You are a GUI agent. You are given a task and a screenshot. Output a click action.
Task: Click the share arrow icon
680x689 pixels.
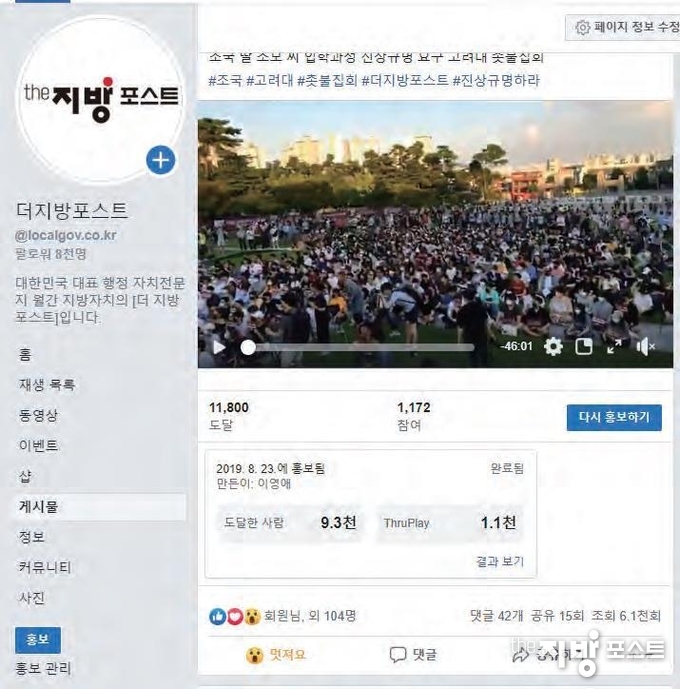click(x=521, y=655)
